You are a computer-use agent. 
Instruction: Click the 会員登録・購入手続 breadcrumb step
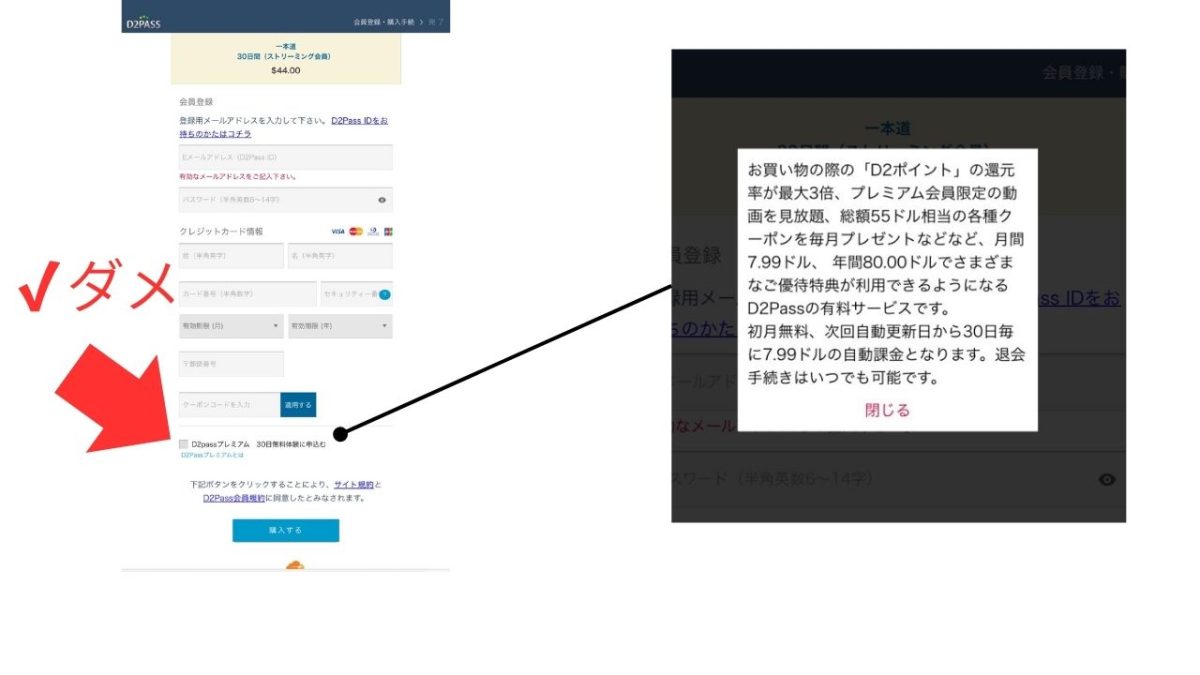(x=384, y=20)
